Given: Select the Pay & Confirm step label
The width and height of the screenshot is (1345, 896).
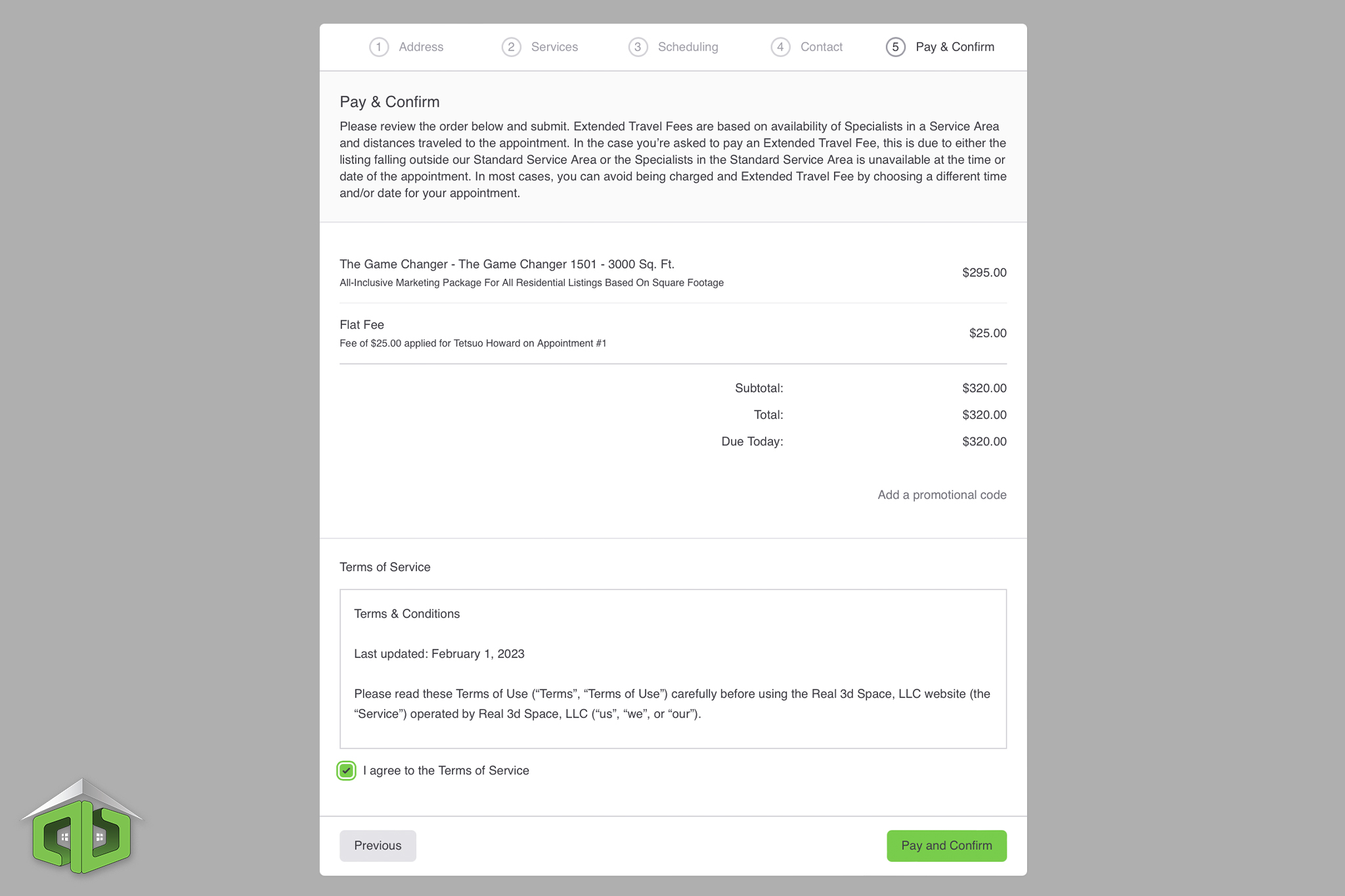Looking at the screenshot, I should 955,47.
